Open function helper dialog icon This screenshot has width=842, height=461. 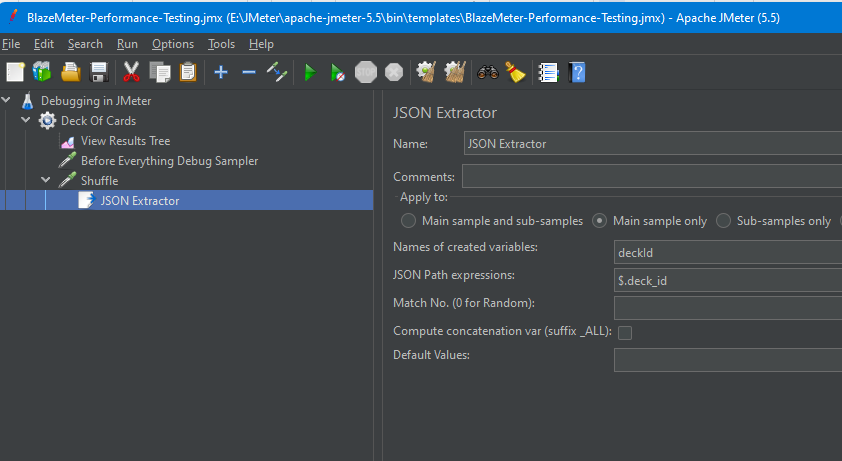click(548, 72)
